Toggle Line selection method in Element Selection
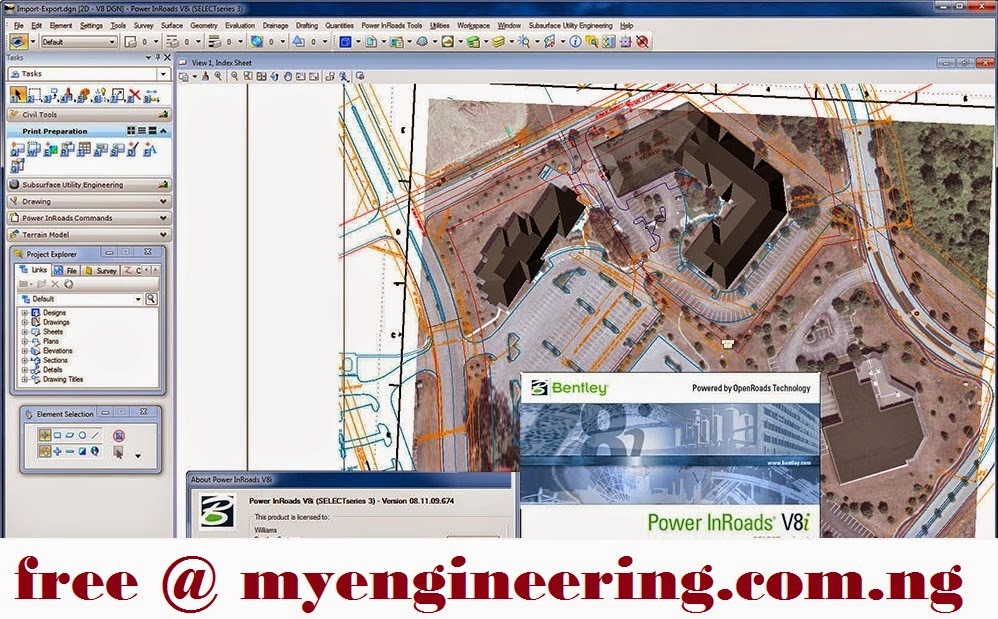Image resolution: width=998 pixels, height=619 pixels. pos(95,435)
